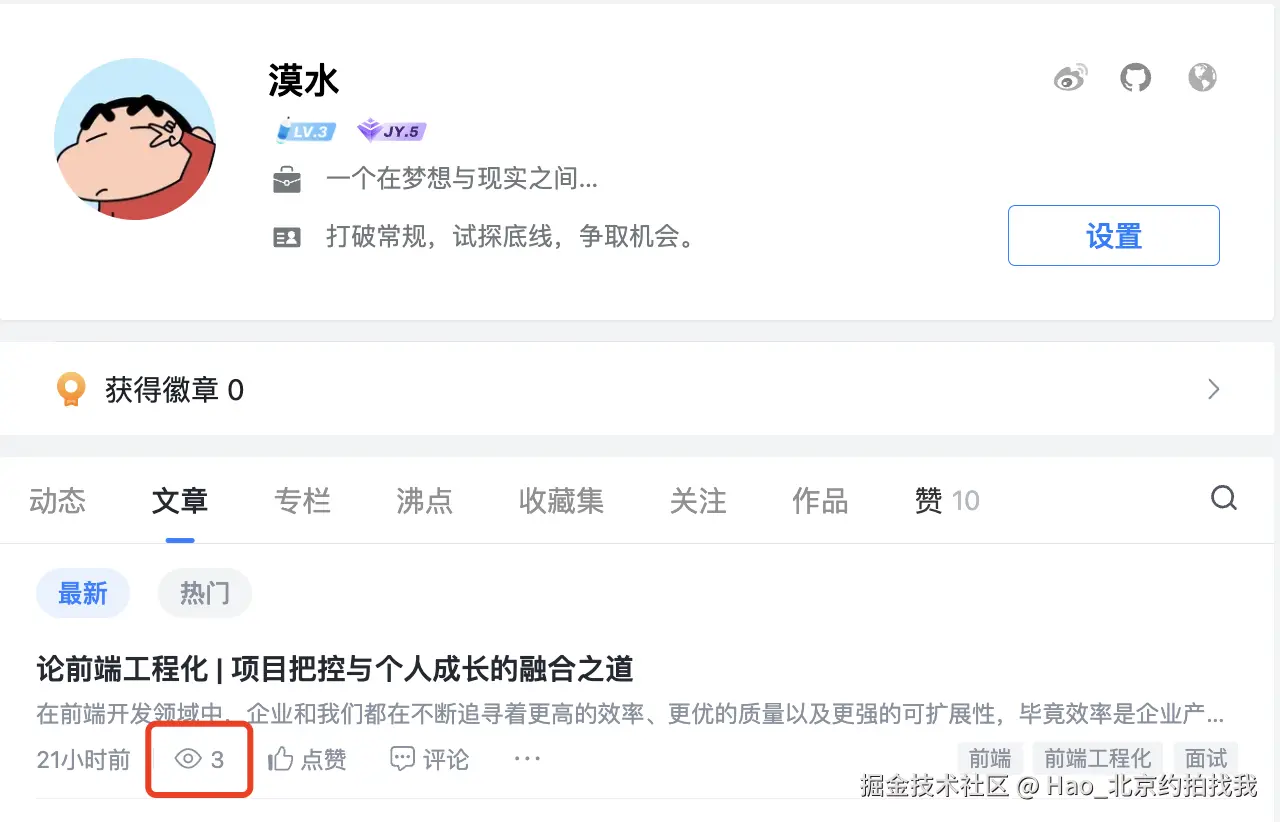Open the 收藏集 tab
1280x822 pixels.
click(561, 502)
